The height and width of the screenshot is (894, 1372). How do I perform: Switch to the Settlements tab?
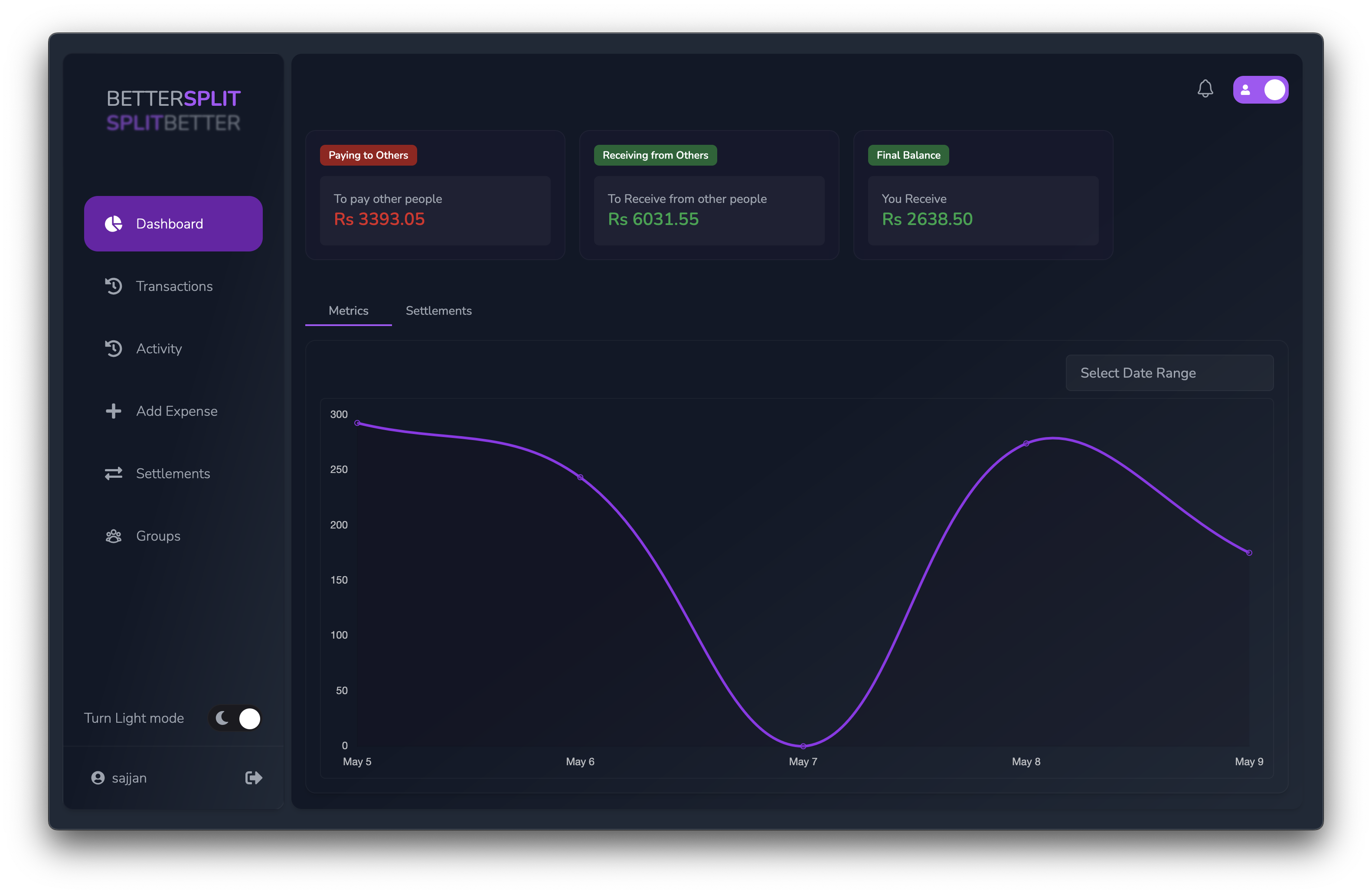click(438, 311)
